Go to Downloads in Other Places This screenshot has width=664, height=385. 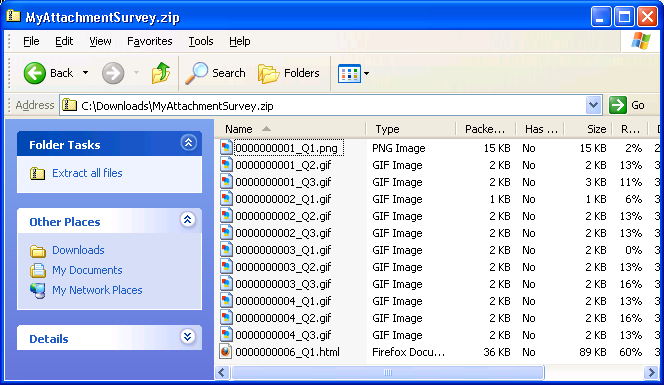78,250
